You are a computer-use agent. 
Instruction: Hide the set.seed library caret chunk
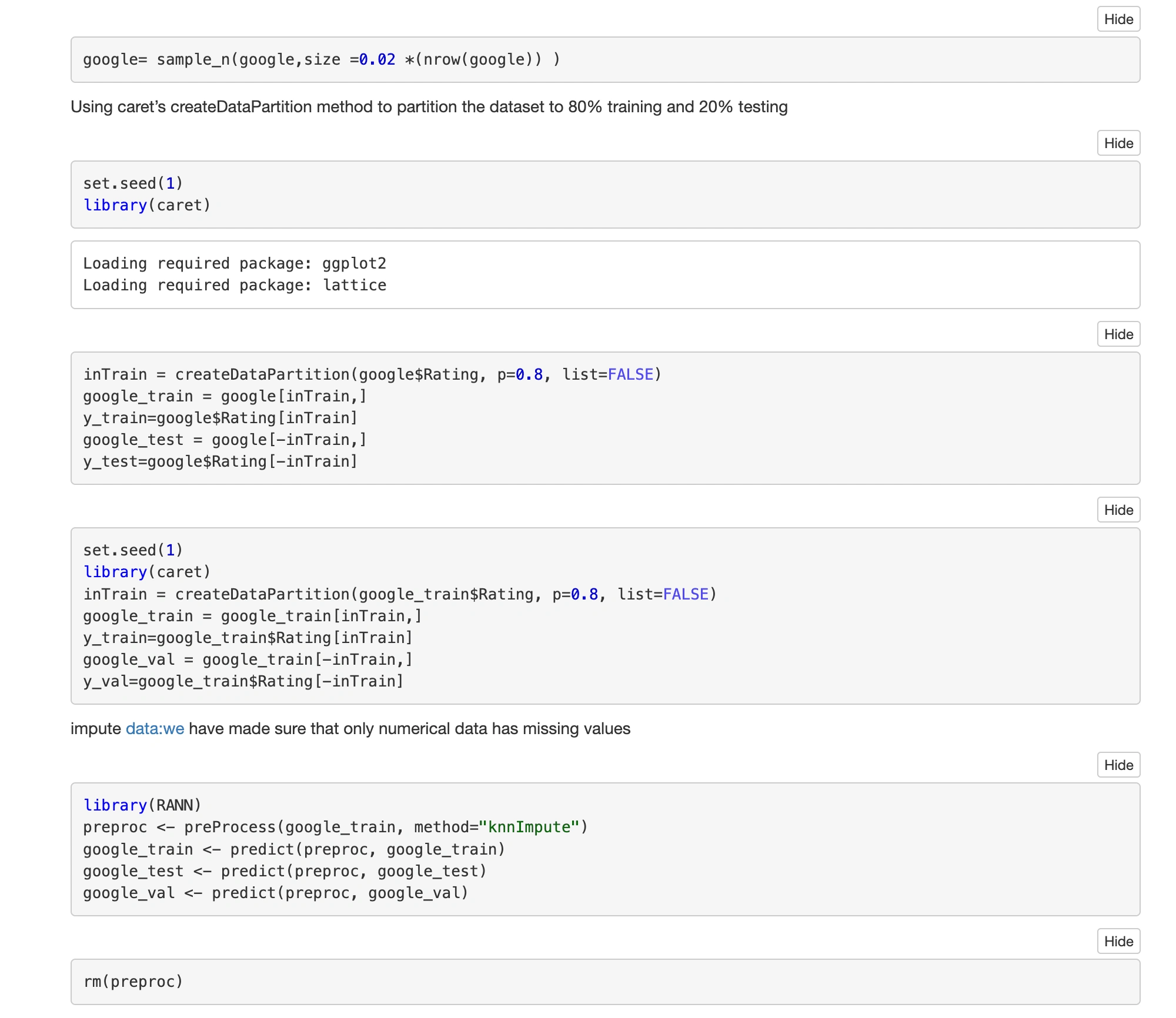(x=1118, y=143)
